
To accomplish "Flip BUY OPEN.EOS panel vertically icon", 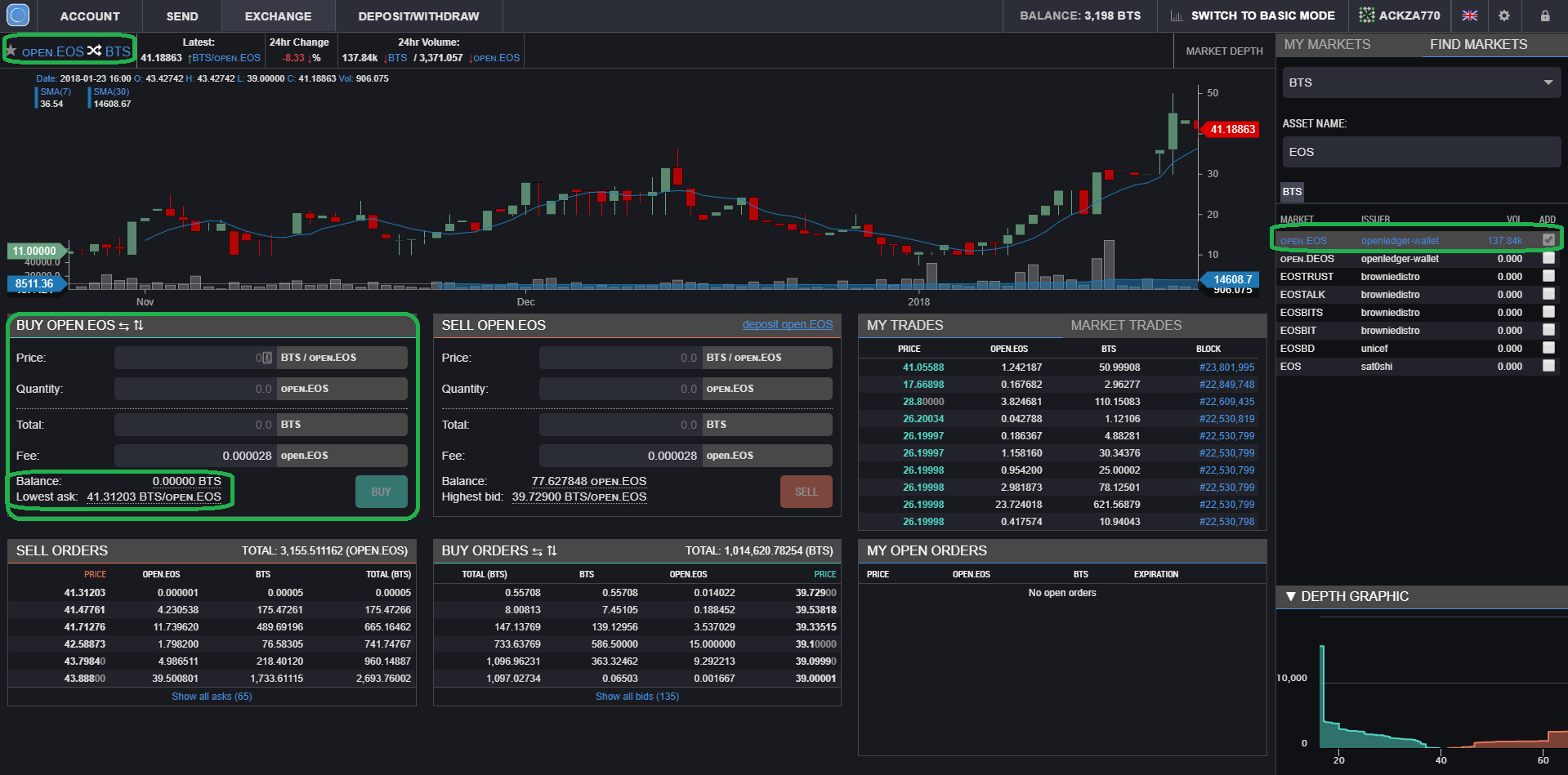I will [139, 325].
